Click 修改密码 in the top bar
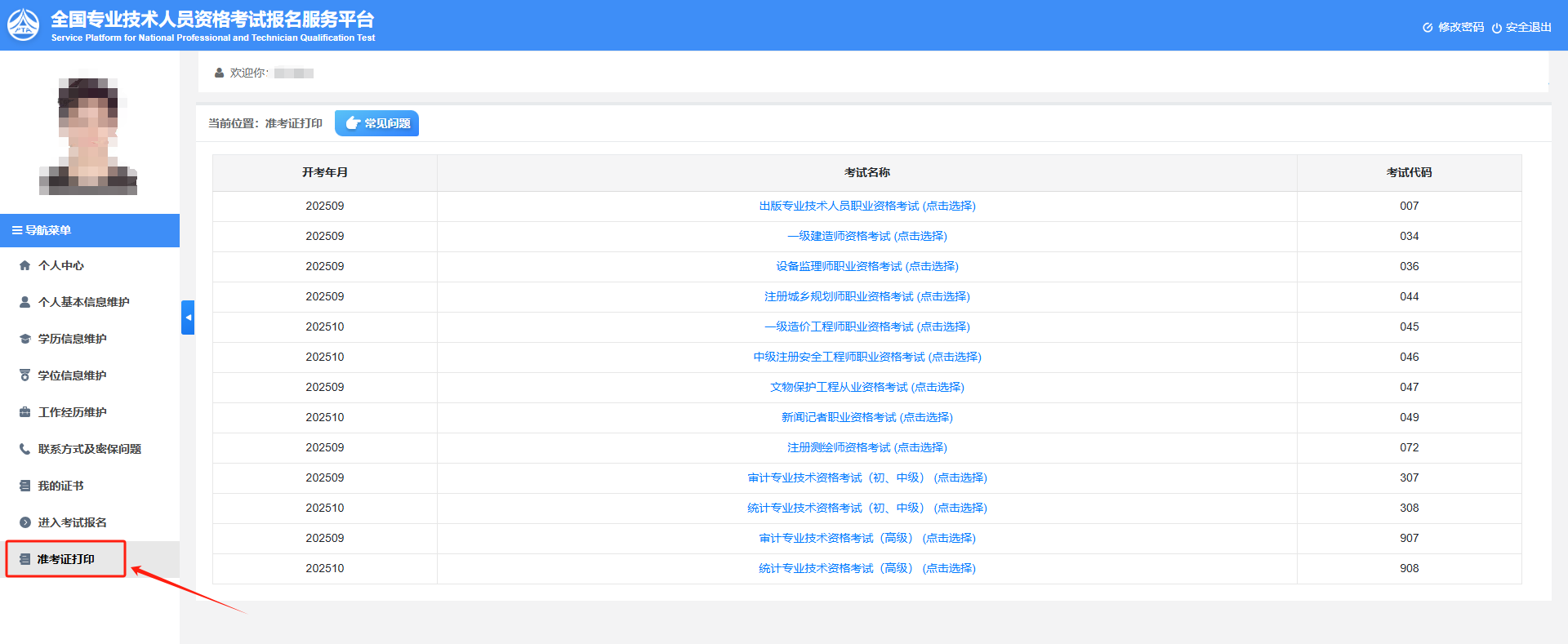The image size is (1568, 644). pos(1454,27)
